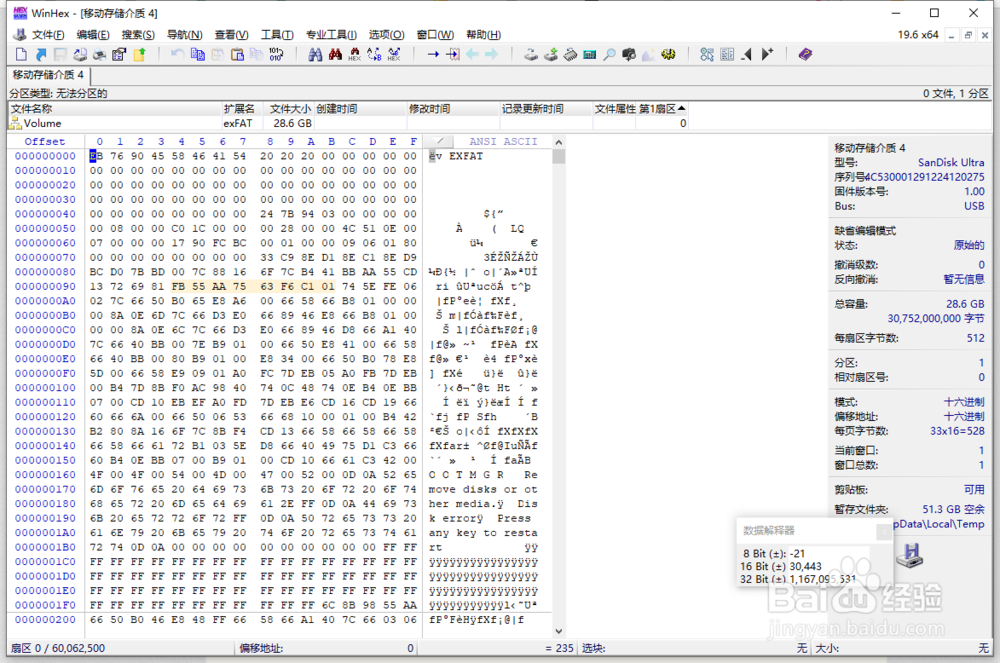Screen dimensions: 1000x663
Task: Click the Position Manager toolbar icon
Action: tap(707, 55)
